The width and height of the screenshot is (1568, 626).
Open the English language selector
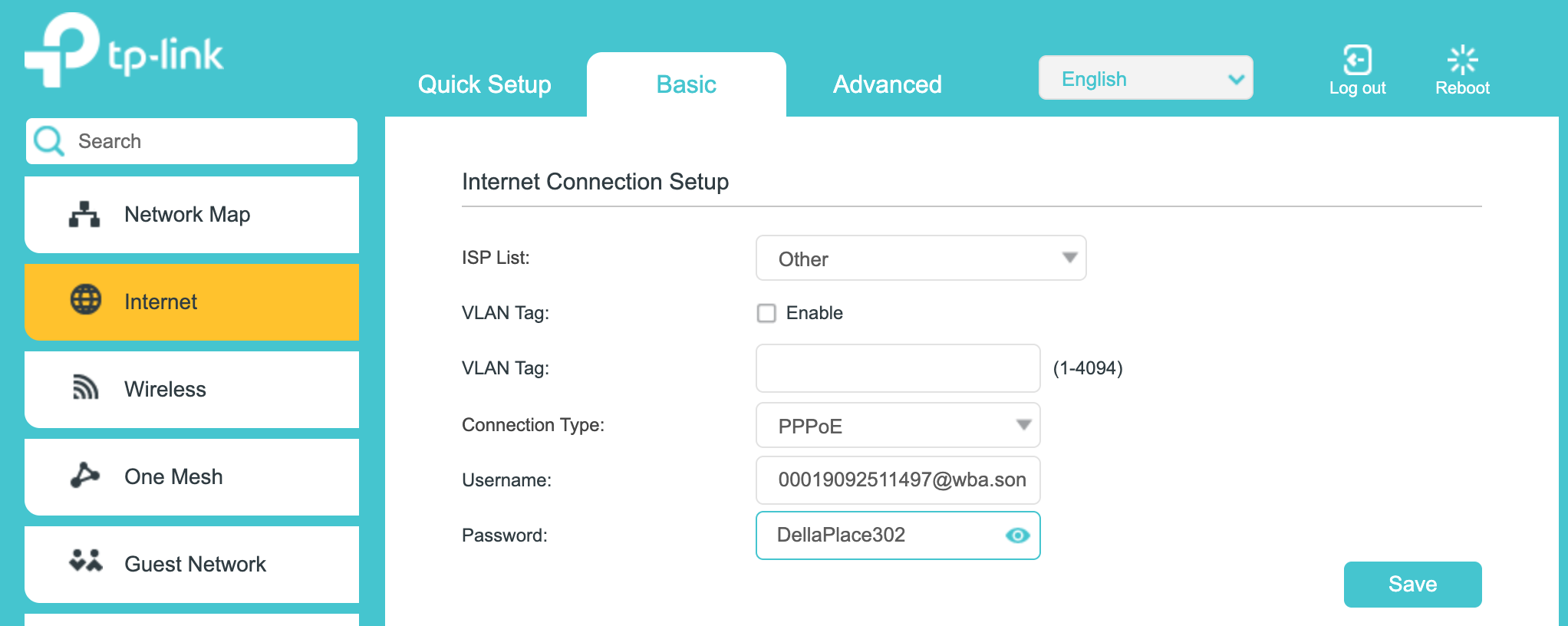(1145, 78)
